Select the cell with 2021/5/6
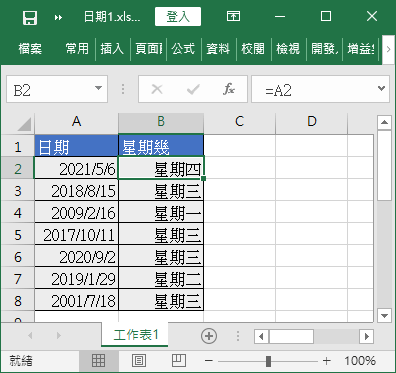This screenshot has height=373, width=396. 76,169
